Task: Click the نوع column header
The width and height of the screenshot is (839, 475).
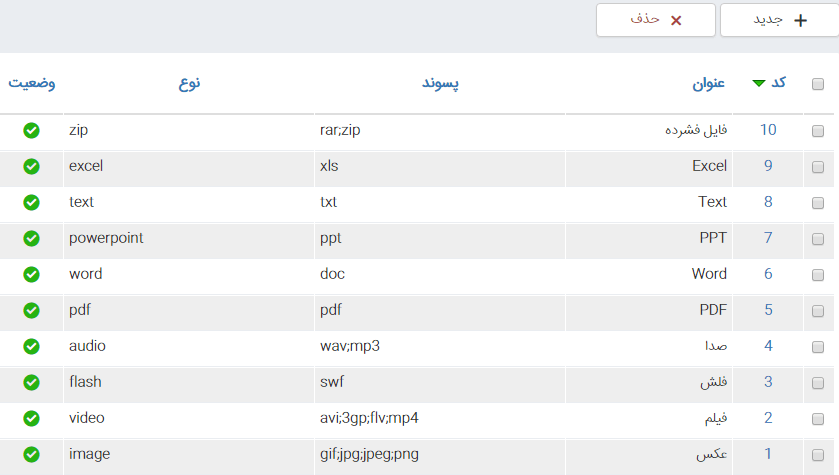Action: click(189, 83)
